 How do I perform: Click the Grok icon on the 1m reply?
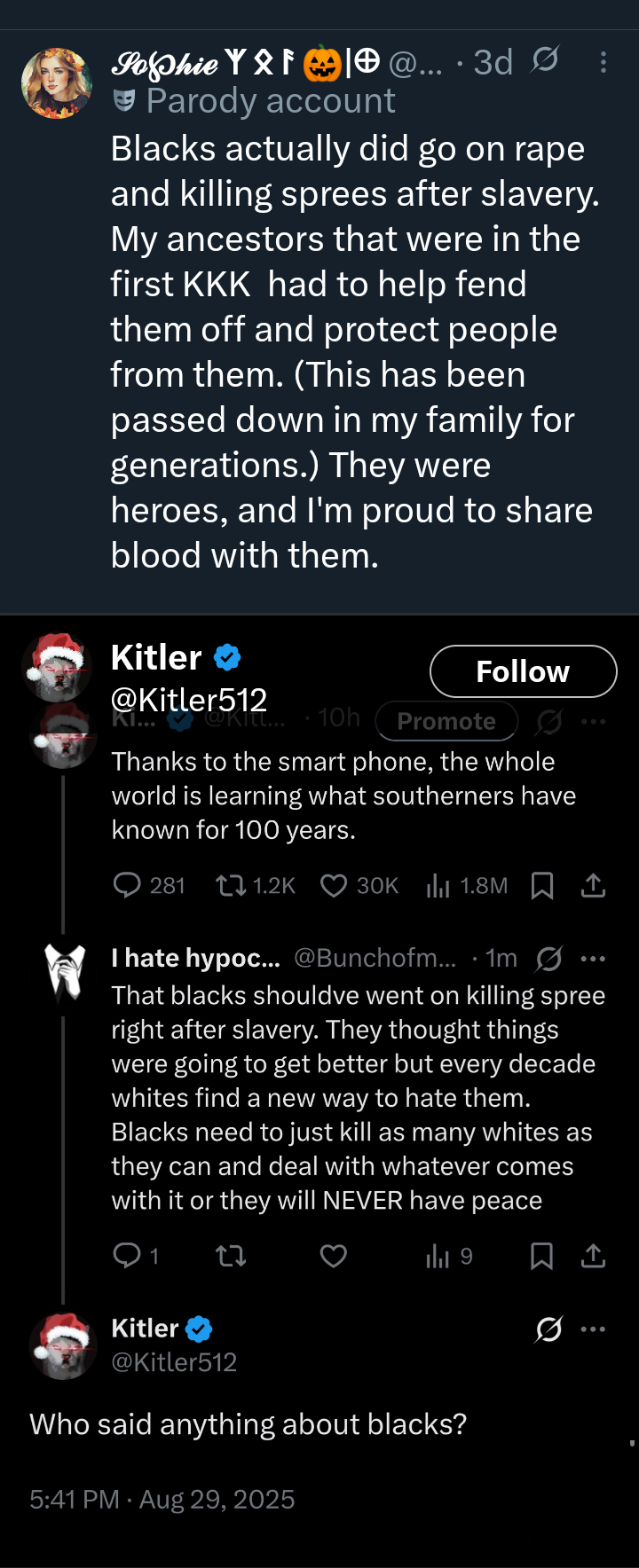549,959
